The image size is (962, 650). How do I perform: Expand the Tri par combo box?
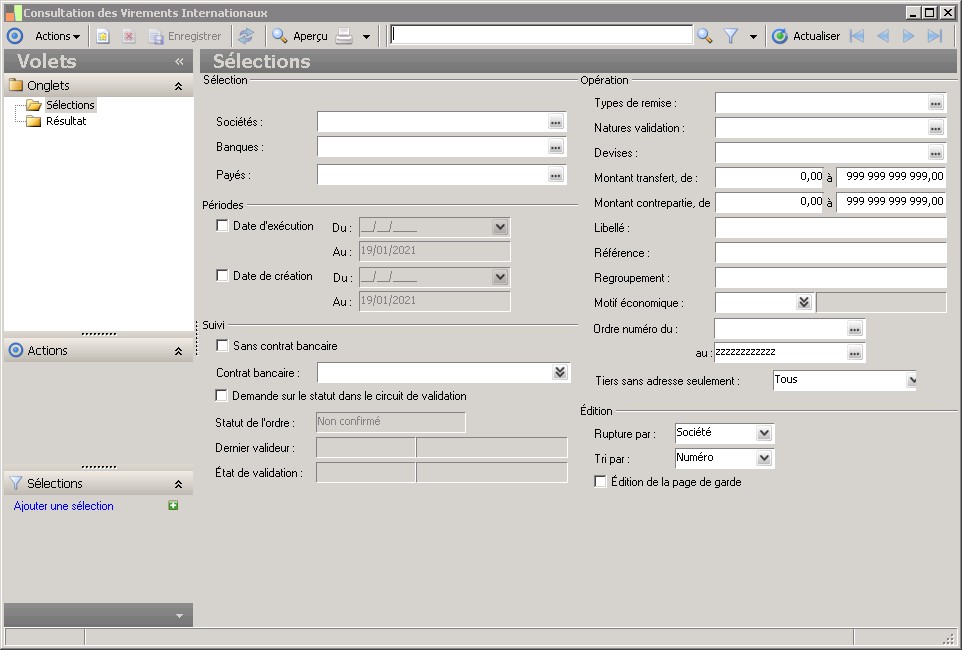[764, 459]
